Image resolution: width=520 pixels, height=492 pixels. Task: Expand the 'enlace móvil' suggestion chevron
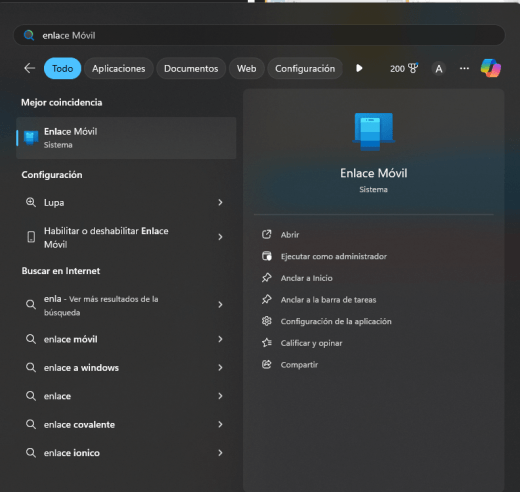[x=220, y=339]
